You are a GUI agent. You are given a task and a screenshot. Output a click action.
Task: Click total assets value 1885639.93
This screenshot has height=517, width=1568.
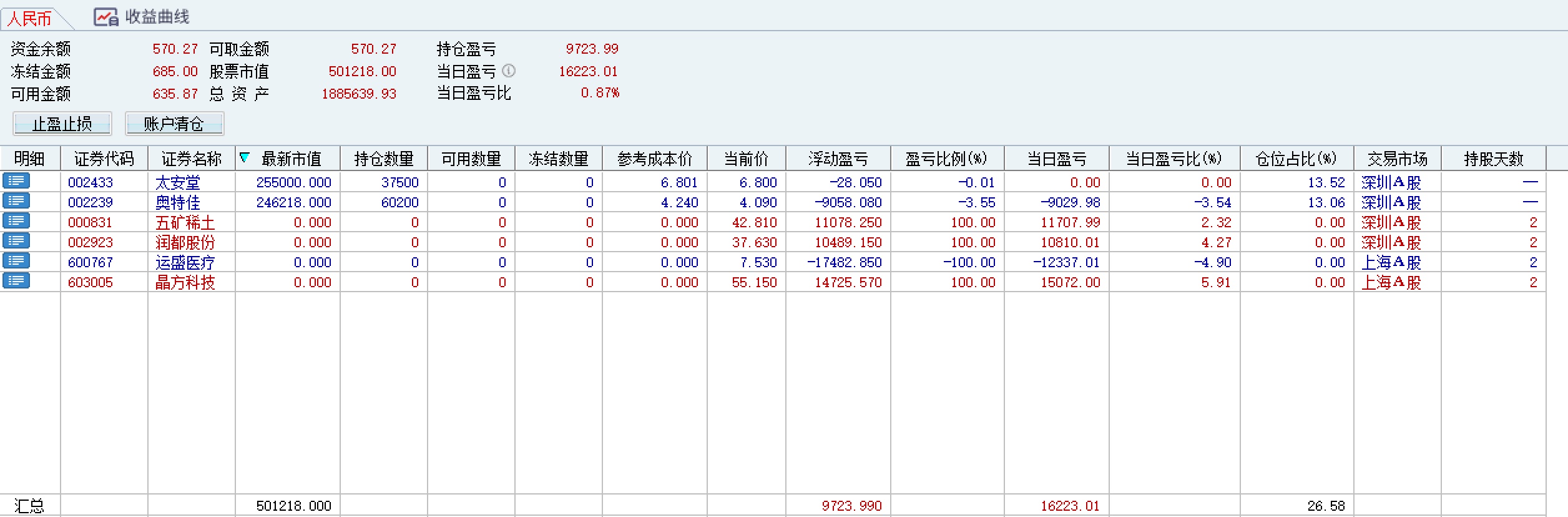tap(359, 94)
